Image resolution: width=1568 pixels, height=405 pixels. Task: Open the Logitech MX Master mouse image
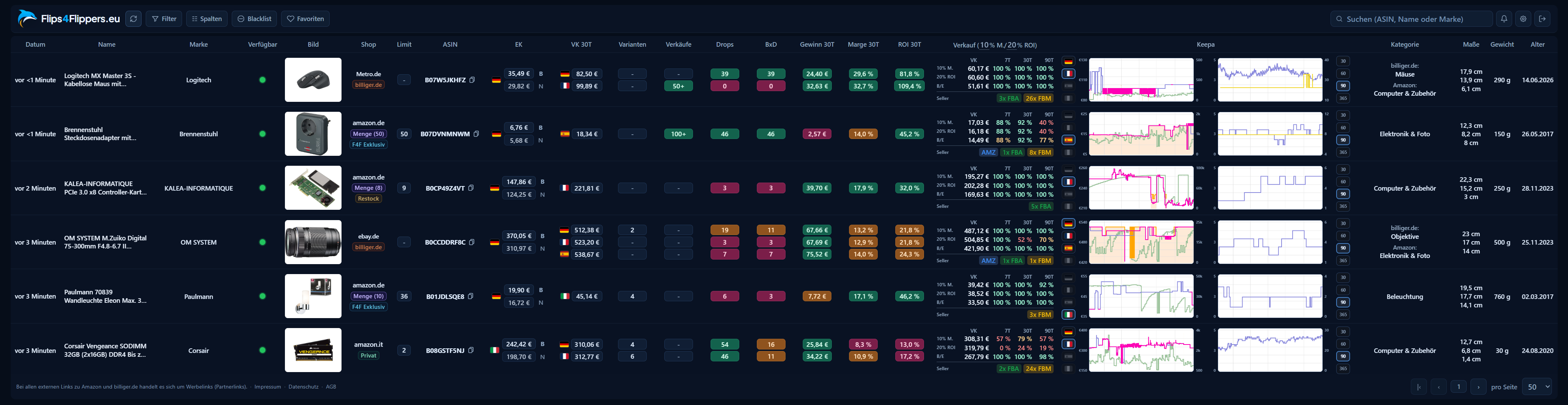click(313, 80)
